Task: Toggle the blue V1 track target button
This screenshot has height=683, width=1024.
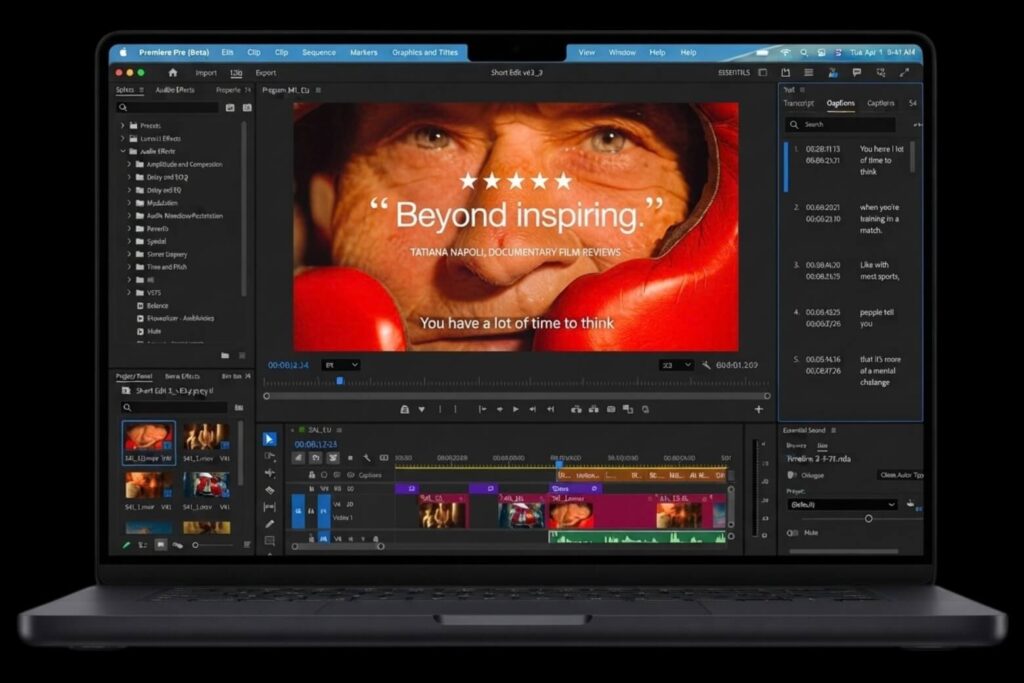Action: pyautogui.click(x=324, y=511)
